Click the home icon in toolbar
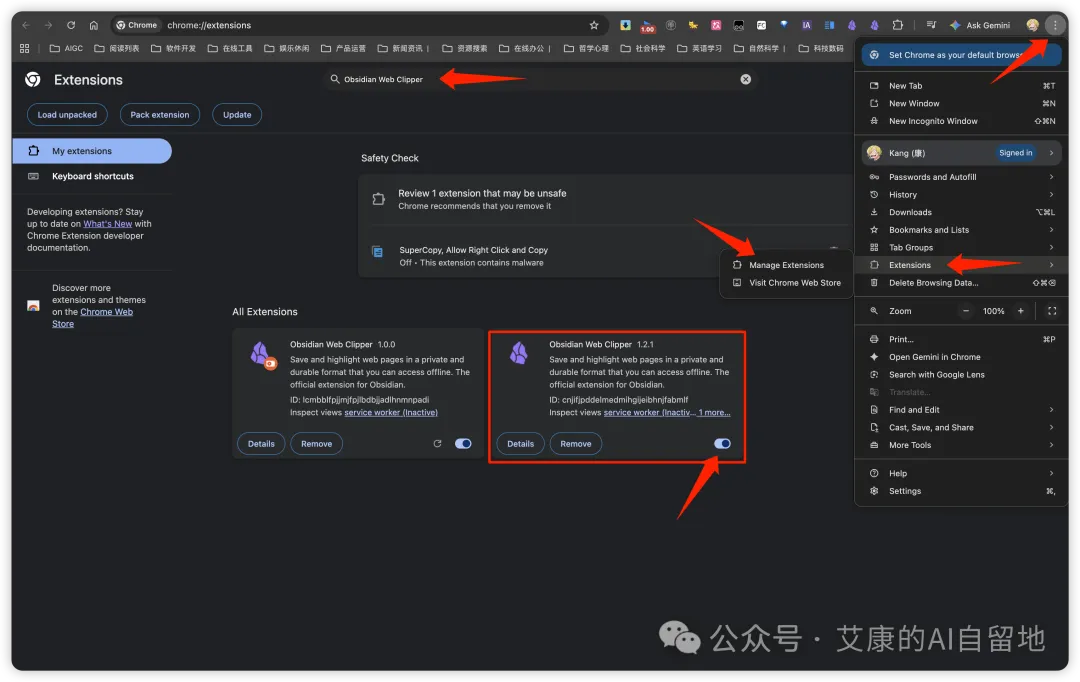Viewport: 1080px width, 682px height. click(94, 25)
